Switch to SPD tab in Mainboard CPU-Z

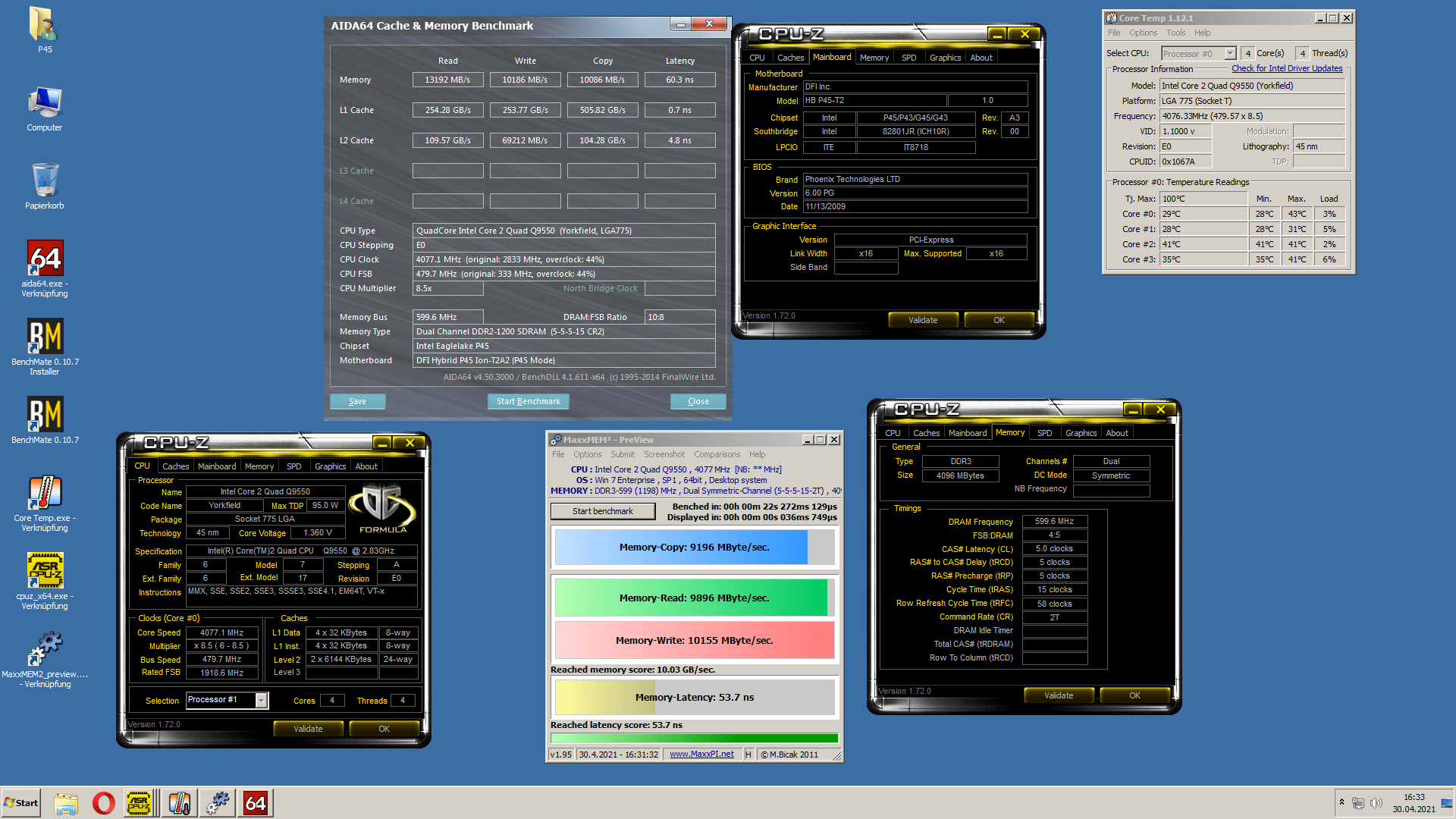(908, 58)
